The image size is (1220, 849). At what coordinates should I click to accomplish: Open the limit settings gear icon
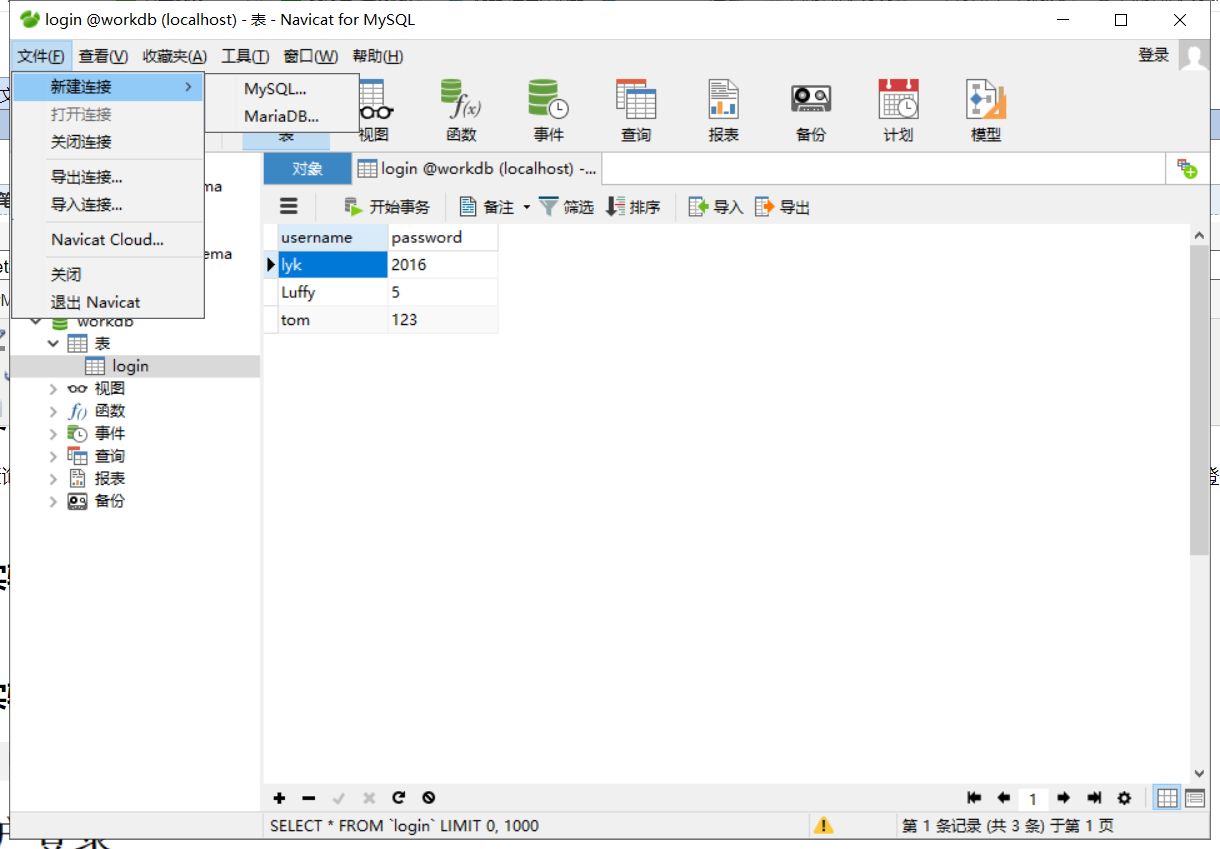coord(1124,798)
